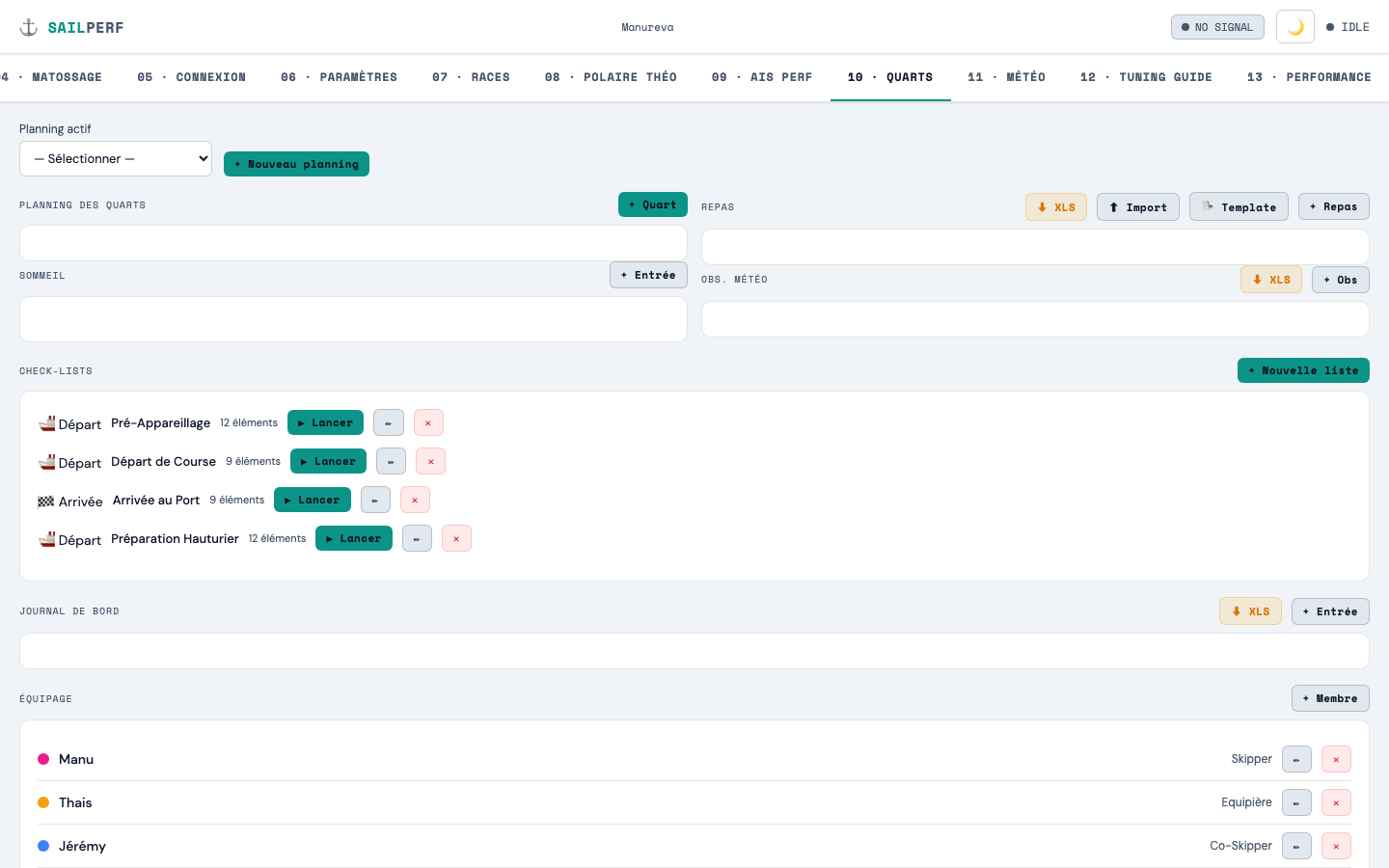Edit crew member Jérémy
The image size is (1389, 868).
point(1296,846)
